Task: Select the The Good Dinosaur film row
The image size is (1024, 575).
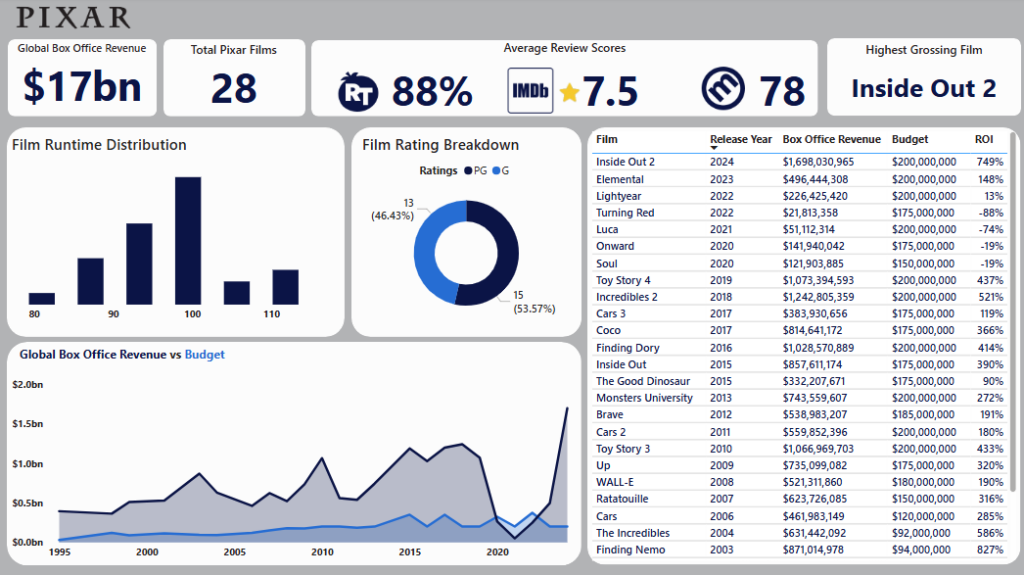Action: [x=799, y=382]
